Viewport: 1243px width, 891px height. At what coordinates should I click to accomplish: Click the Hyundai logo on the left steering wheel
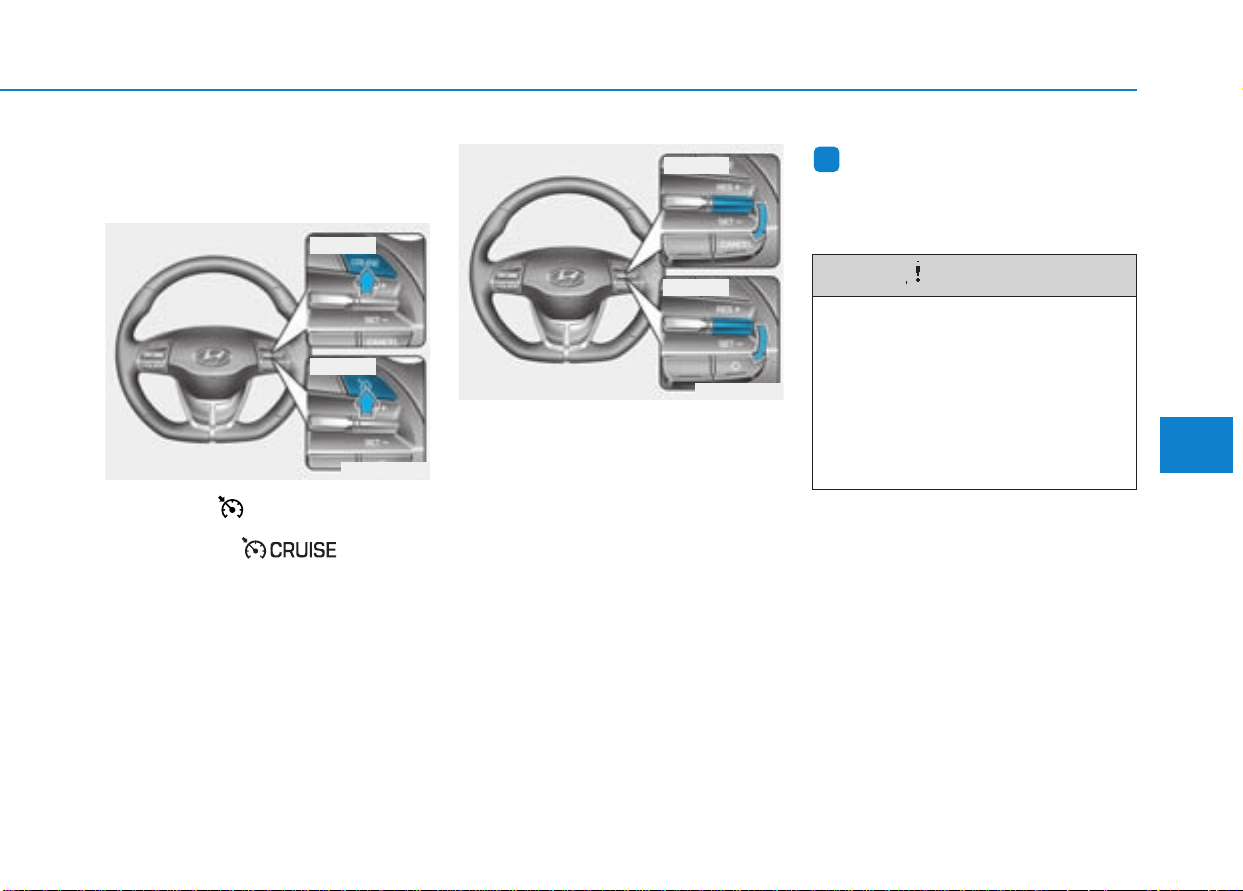(212, 356)
